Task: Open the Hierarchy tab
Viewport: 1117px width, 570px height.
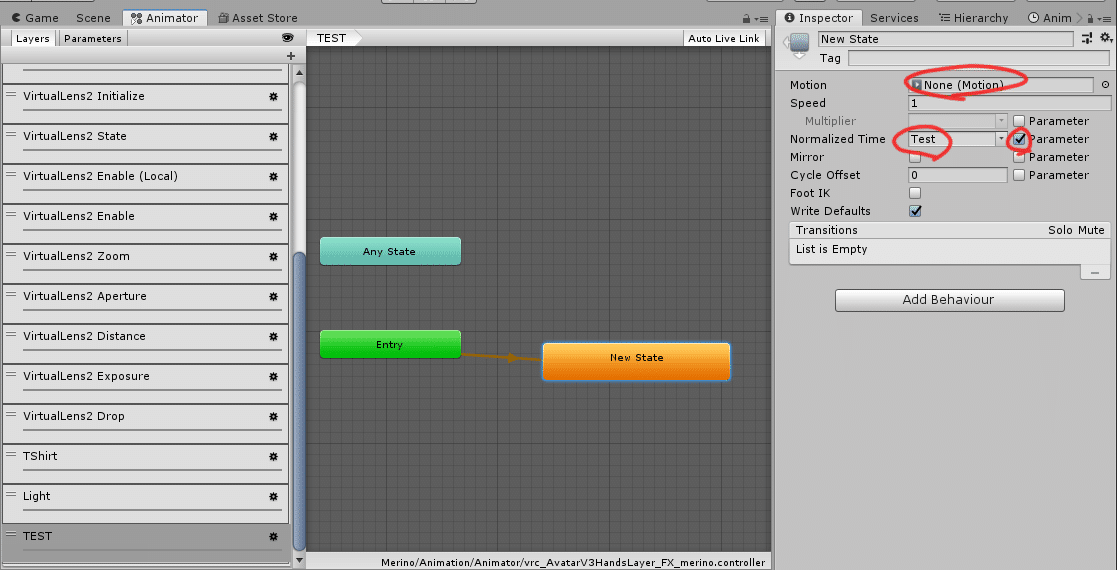Action: point(973,18)
